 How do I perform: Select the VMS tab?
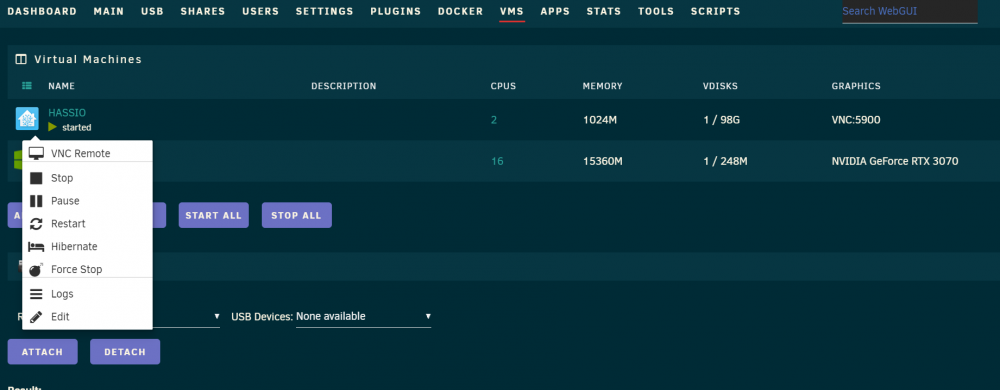512,11
